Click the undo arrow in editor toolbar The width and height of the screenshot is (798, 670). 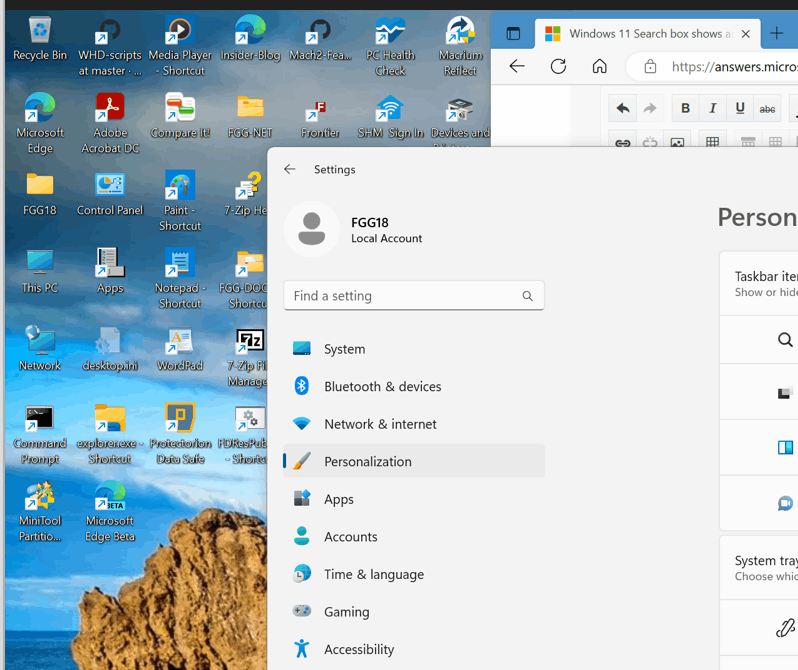[623, 108]
